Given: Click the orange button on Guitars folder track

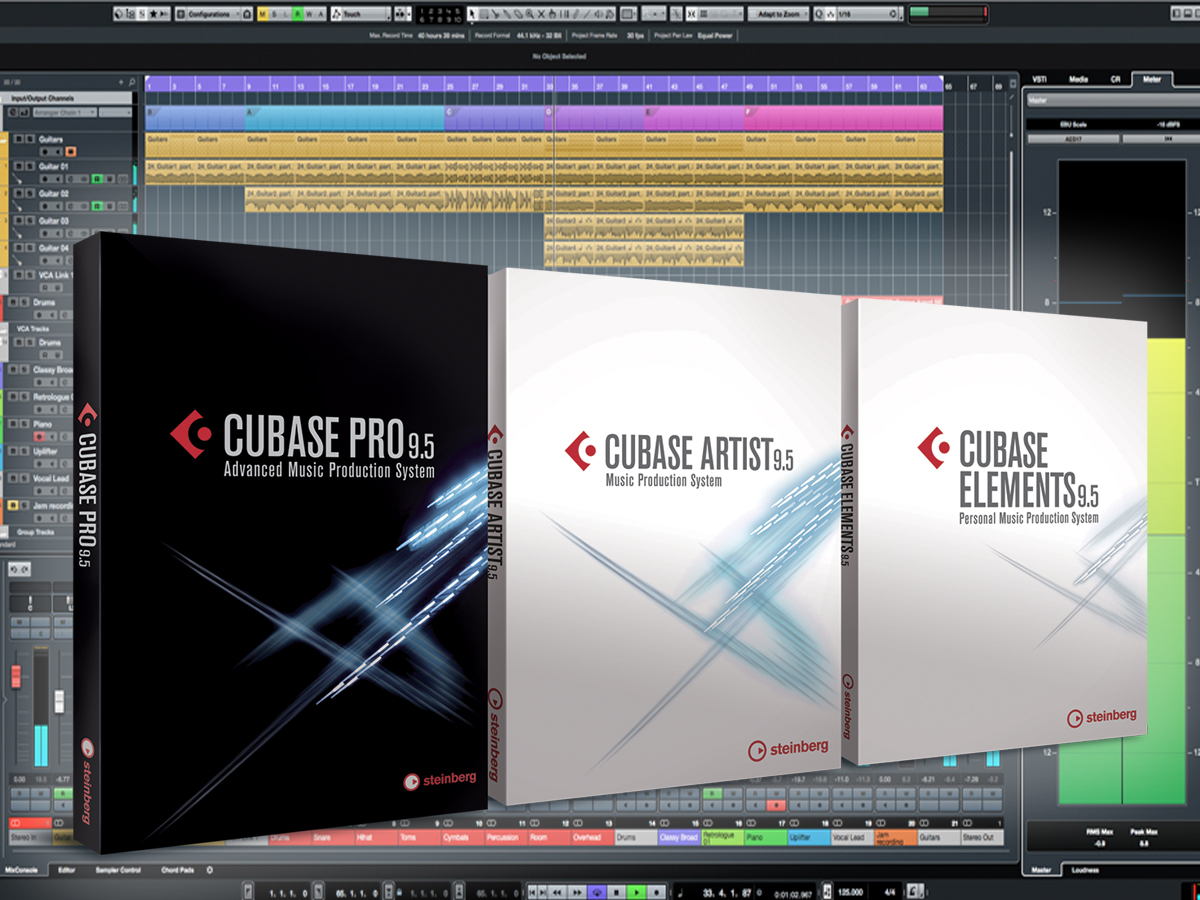Looking at the screenshot, I should (71, 152).
